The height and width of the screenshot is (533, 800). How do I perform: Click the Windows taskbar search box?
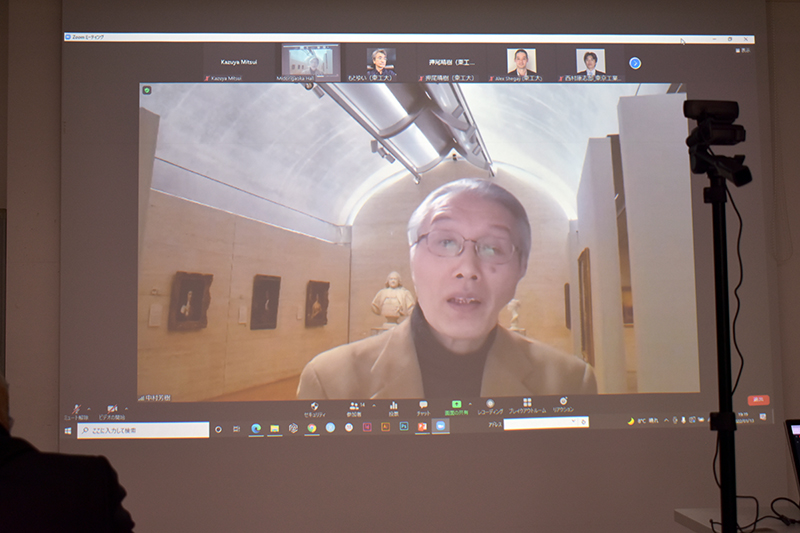(143, 430)
